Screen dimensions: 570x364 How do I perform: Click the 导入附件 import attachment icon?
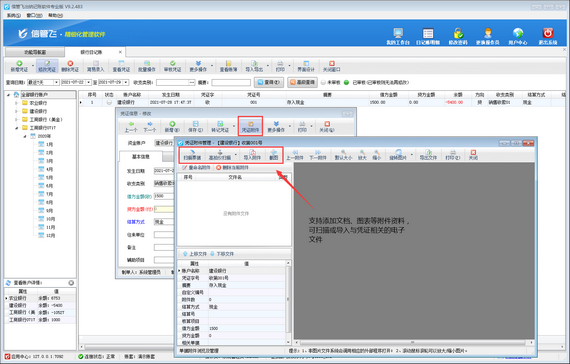click(252, 155)
